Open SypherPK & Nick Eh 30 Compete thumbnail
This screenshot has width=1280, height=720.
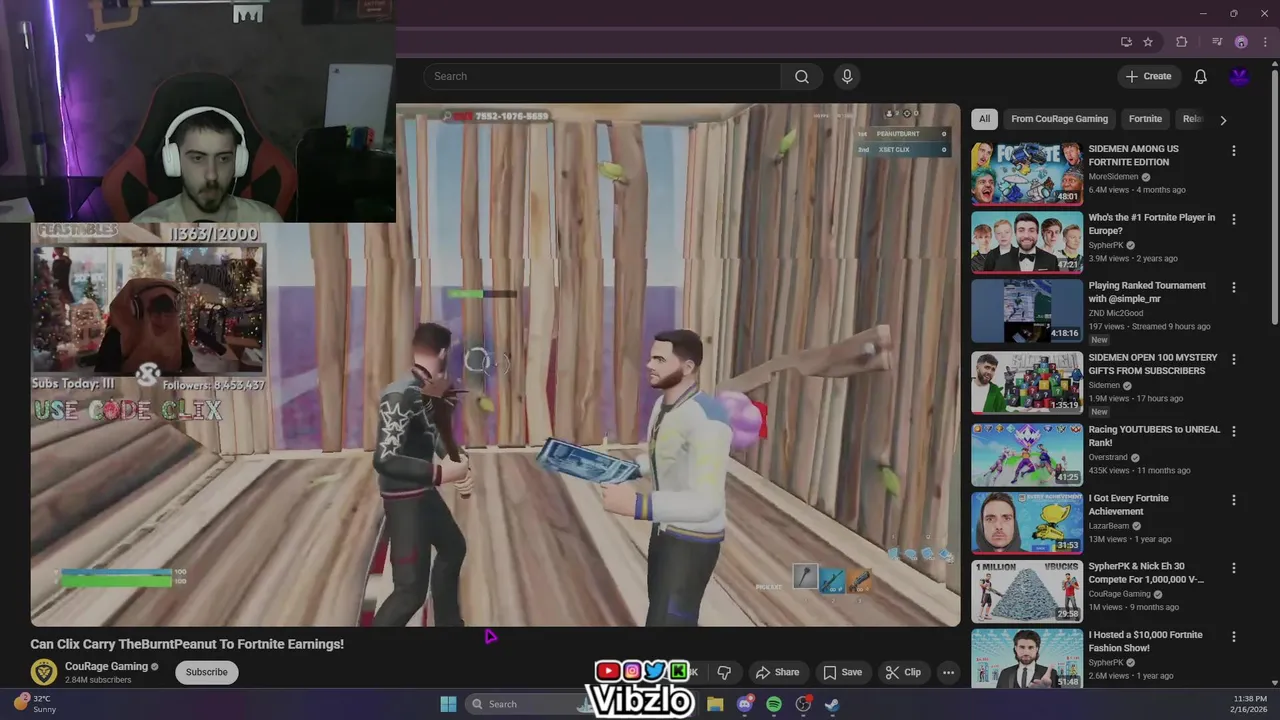tap(1027, 591)
